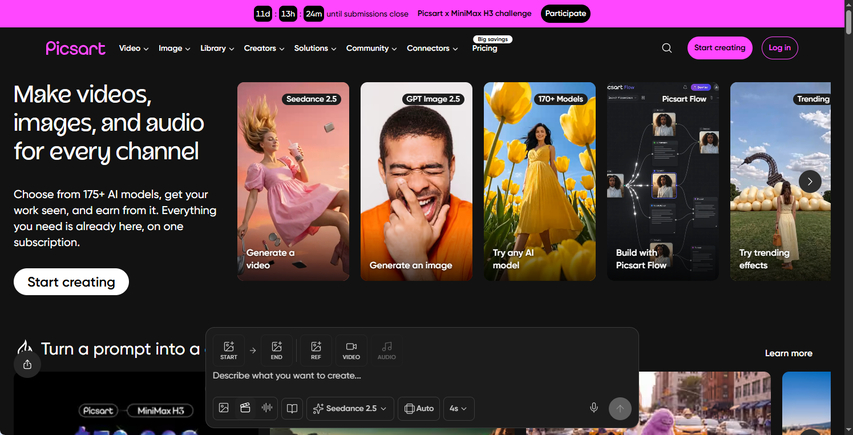
Task: Click the microphone voice input icon
Action: [594, 408]
